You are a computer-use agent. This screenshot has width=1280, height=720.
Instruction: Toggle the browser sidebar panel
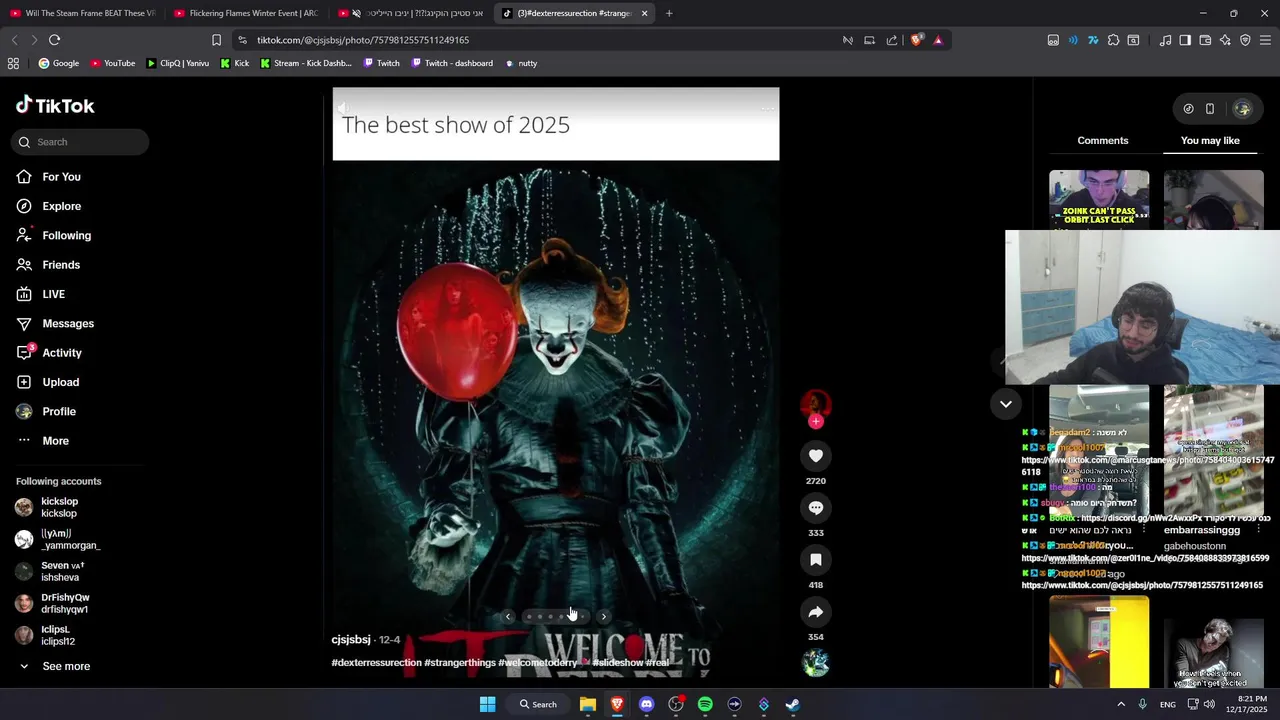(1185, 40)
